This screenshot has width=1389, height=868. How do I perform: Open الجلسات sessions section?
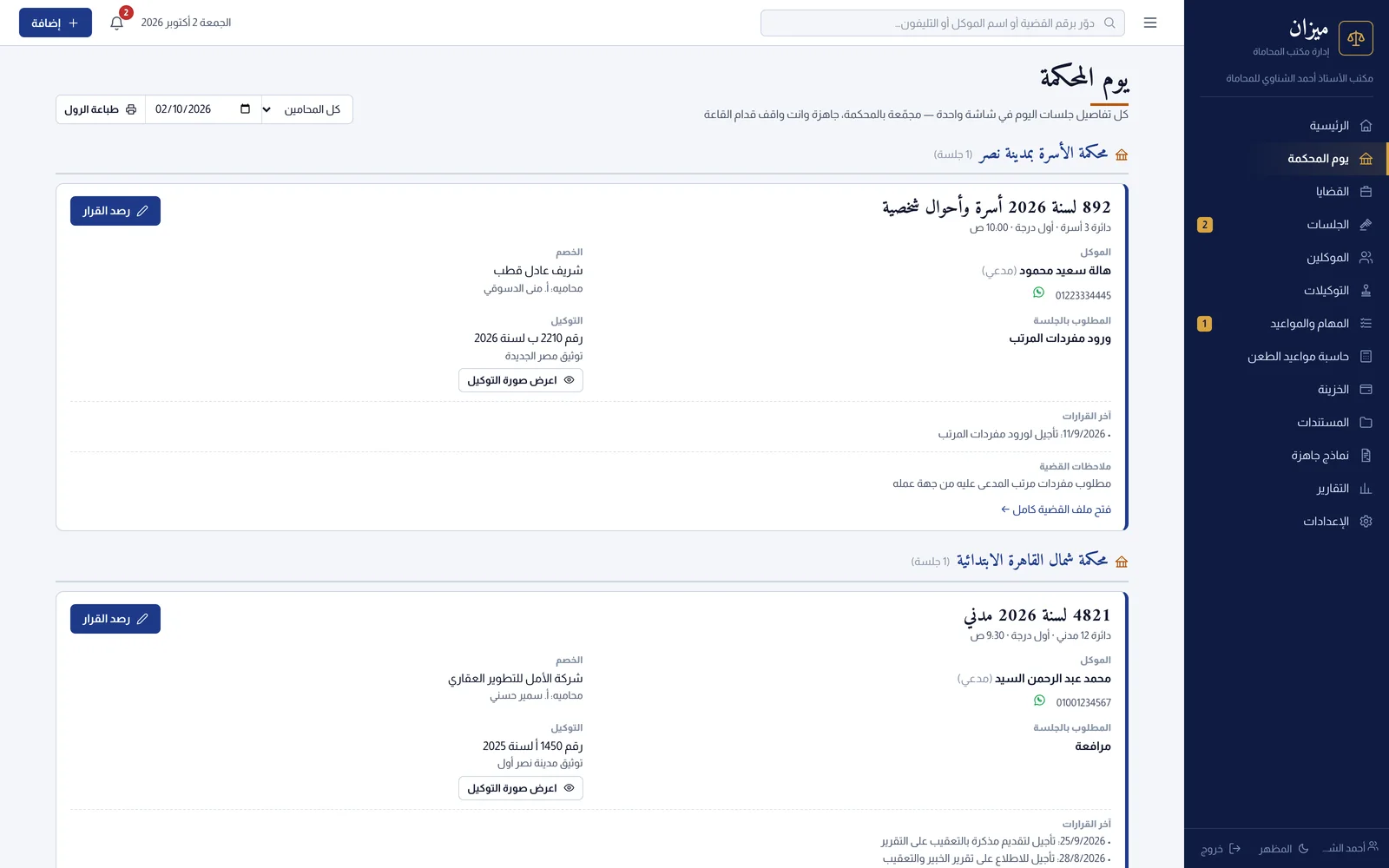[1287, 225]
